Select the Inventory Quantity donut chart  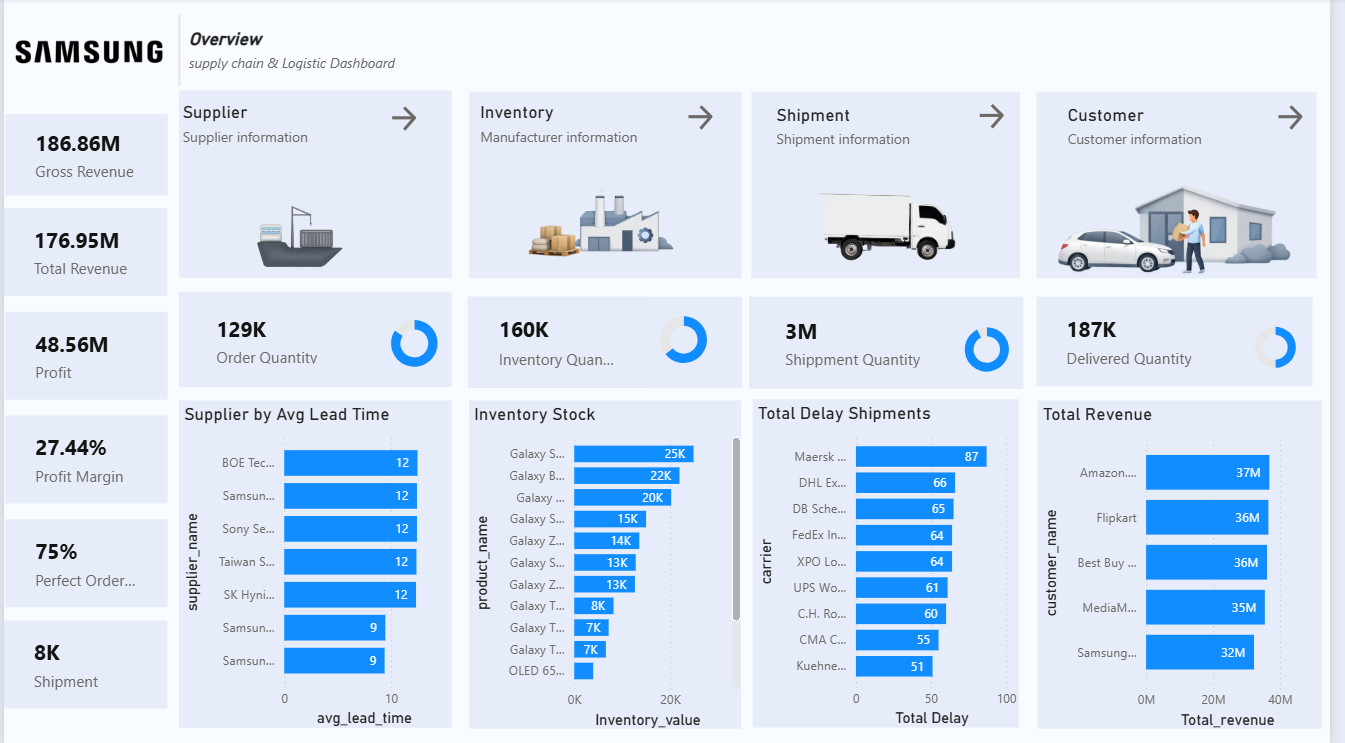tap(684, 340)
